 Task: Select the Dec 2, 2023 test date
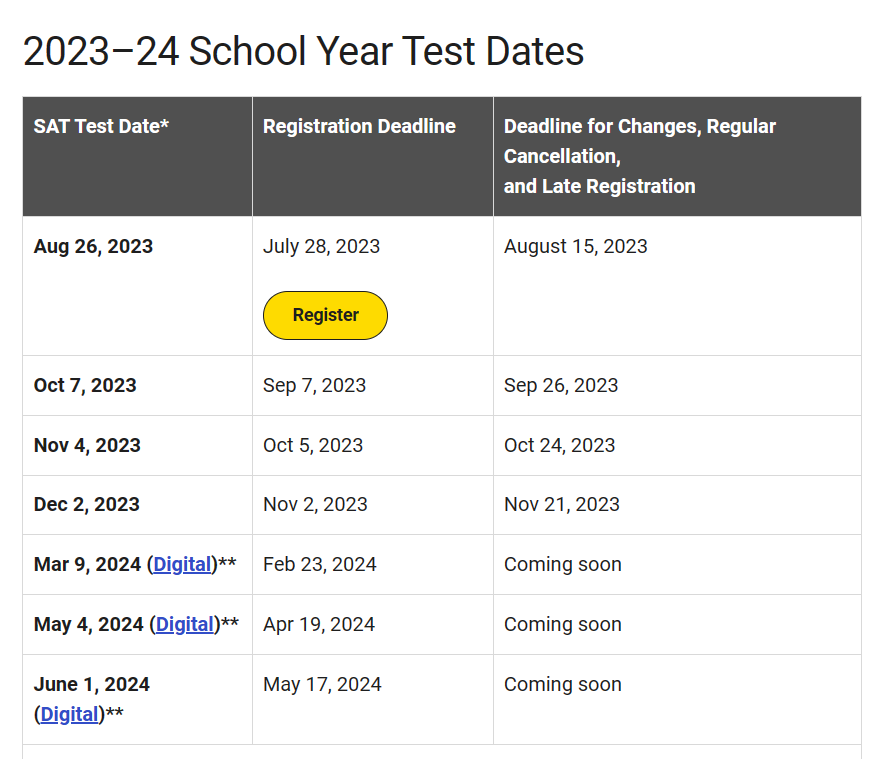[86, 504]
